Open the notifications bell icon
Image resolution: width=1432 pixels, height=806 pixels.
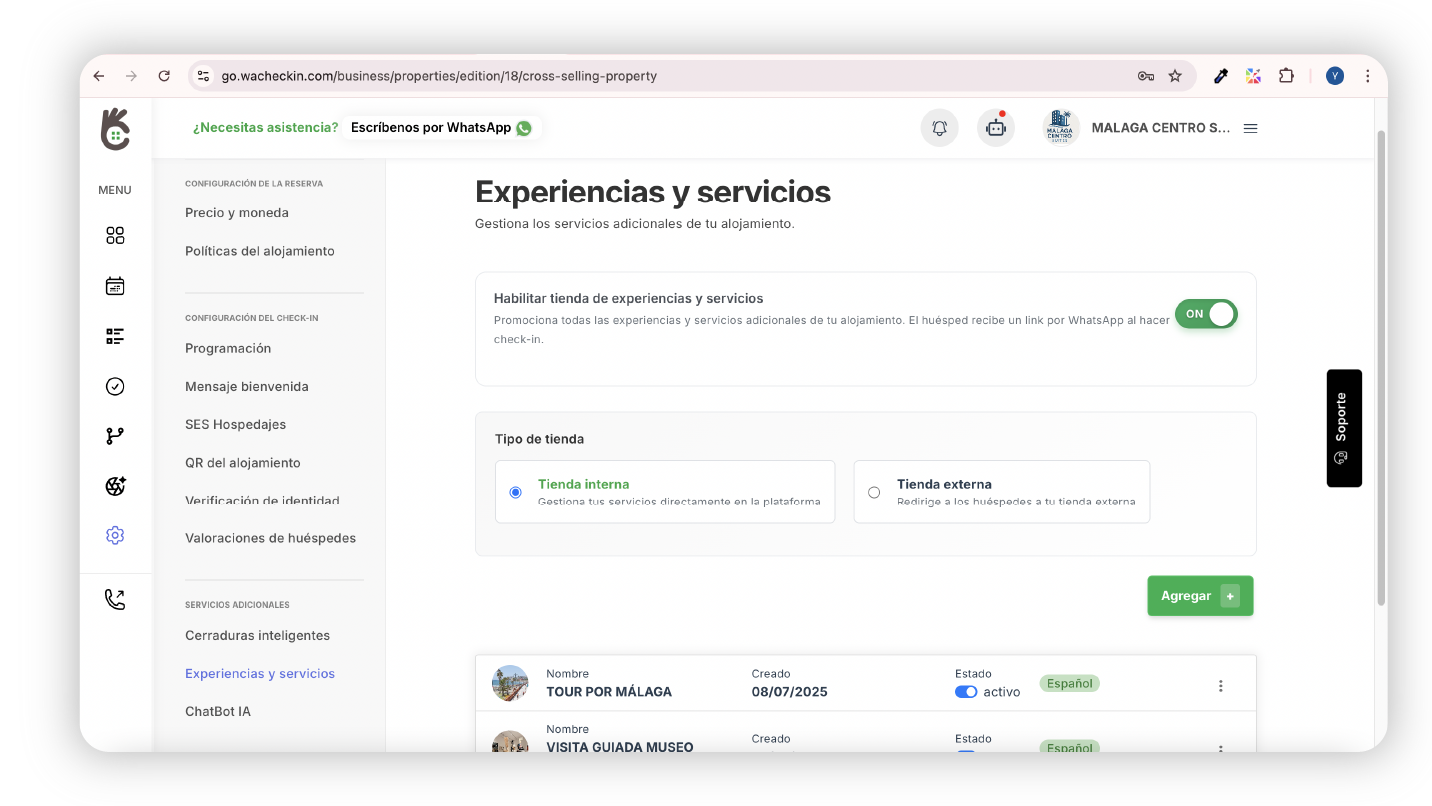click(939, 128)
